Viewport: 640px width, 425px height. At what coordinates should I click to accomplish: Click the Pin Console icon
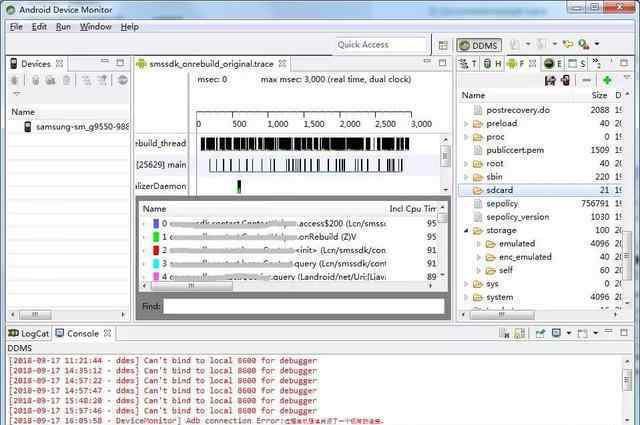click(540, 334)
